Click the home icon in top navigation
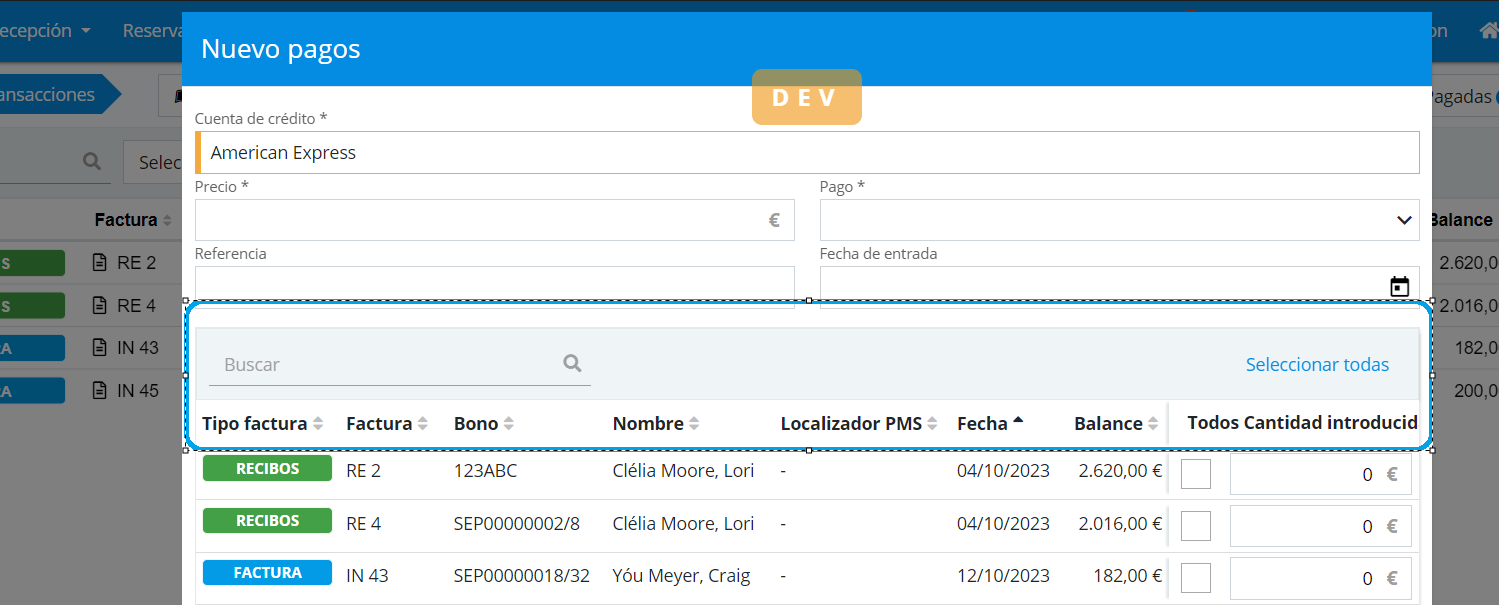This screenshot has height=605, width=1499. 1488,31
